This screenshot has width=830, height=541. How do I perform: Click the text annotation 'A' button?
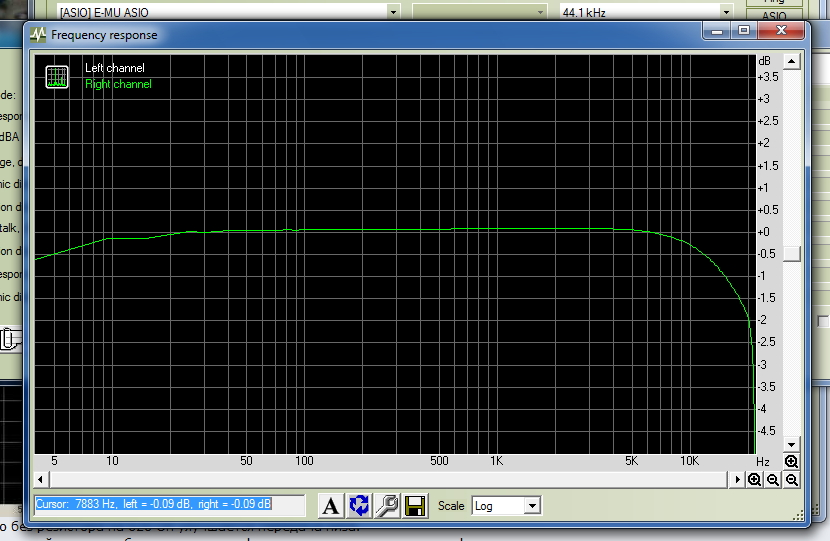click(331, 506)
